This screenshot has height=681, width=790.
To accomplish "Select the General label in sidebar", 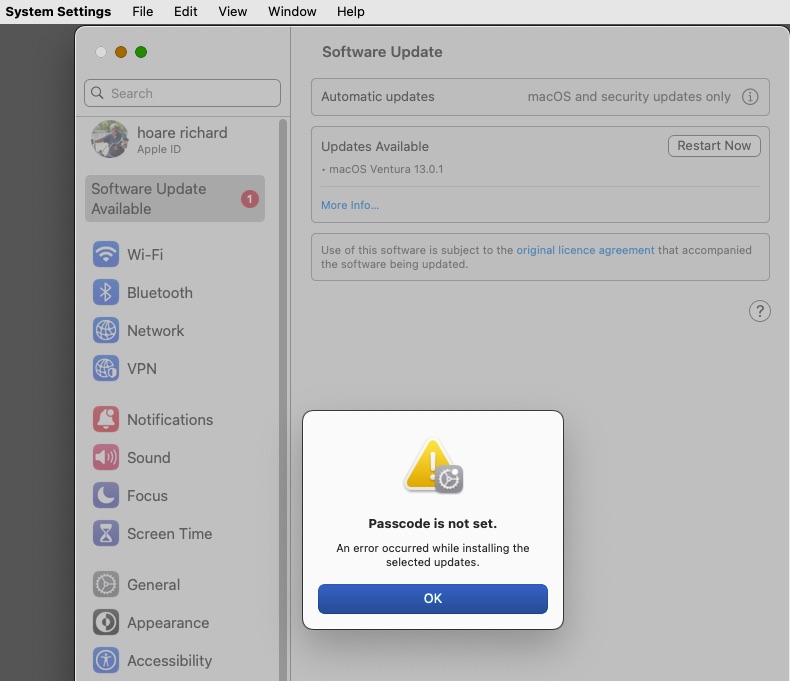I will point(153,584).
